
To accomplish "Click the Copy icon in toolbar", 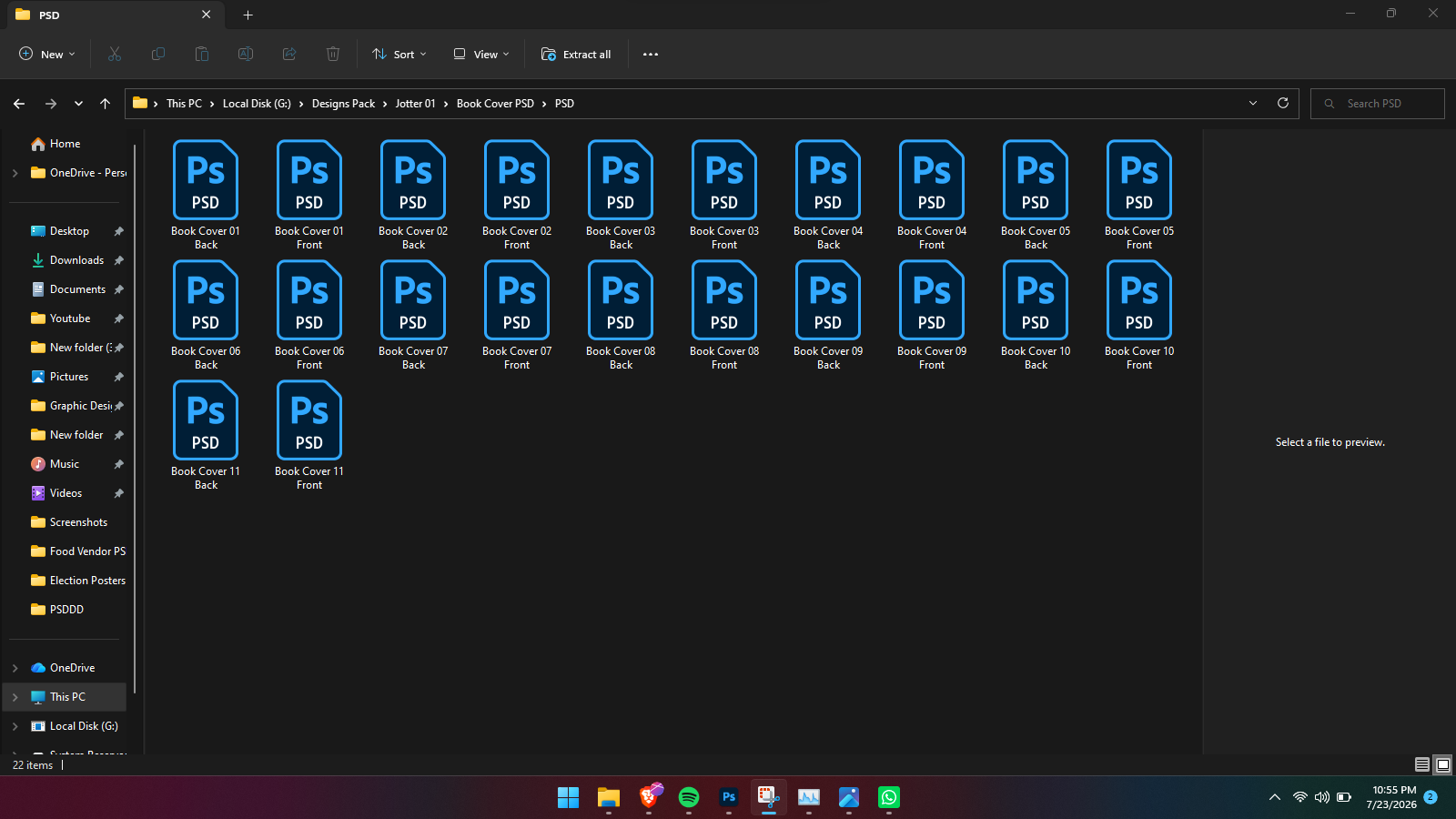I will (158, 55).
